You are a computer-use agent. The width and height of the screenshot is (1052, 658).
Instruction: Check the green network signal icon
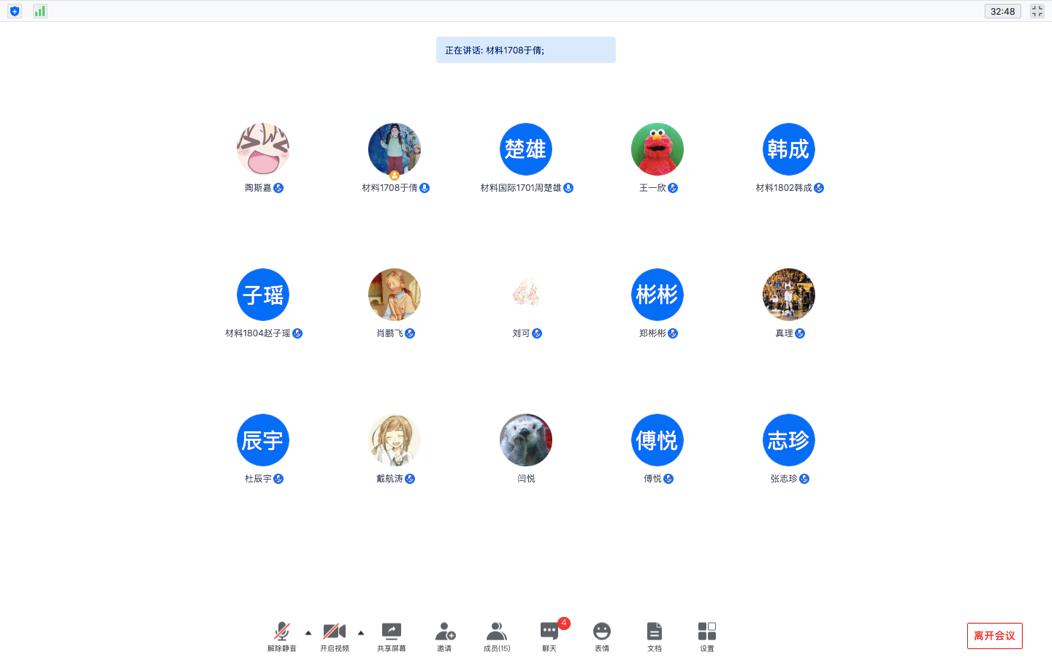[x=40, y=11]
